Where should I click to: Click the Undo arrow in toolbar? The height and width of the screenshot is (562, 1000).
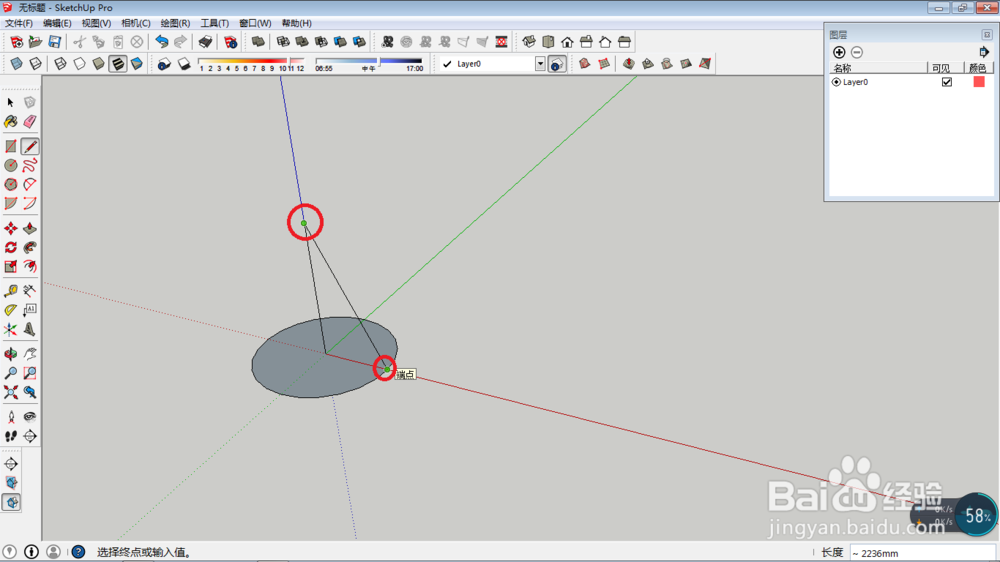[162, 42]
